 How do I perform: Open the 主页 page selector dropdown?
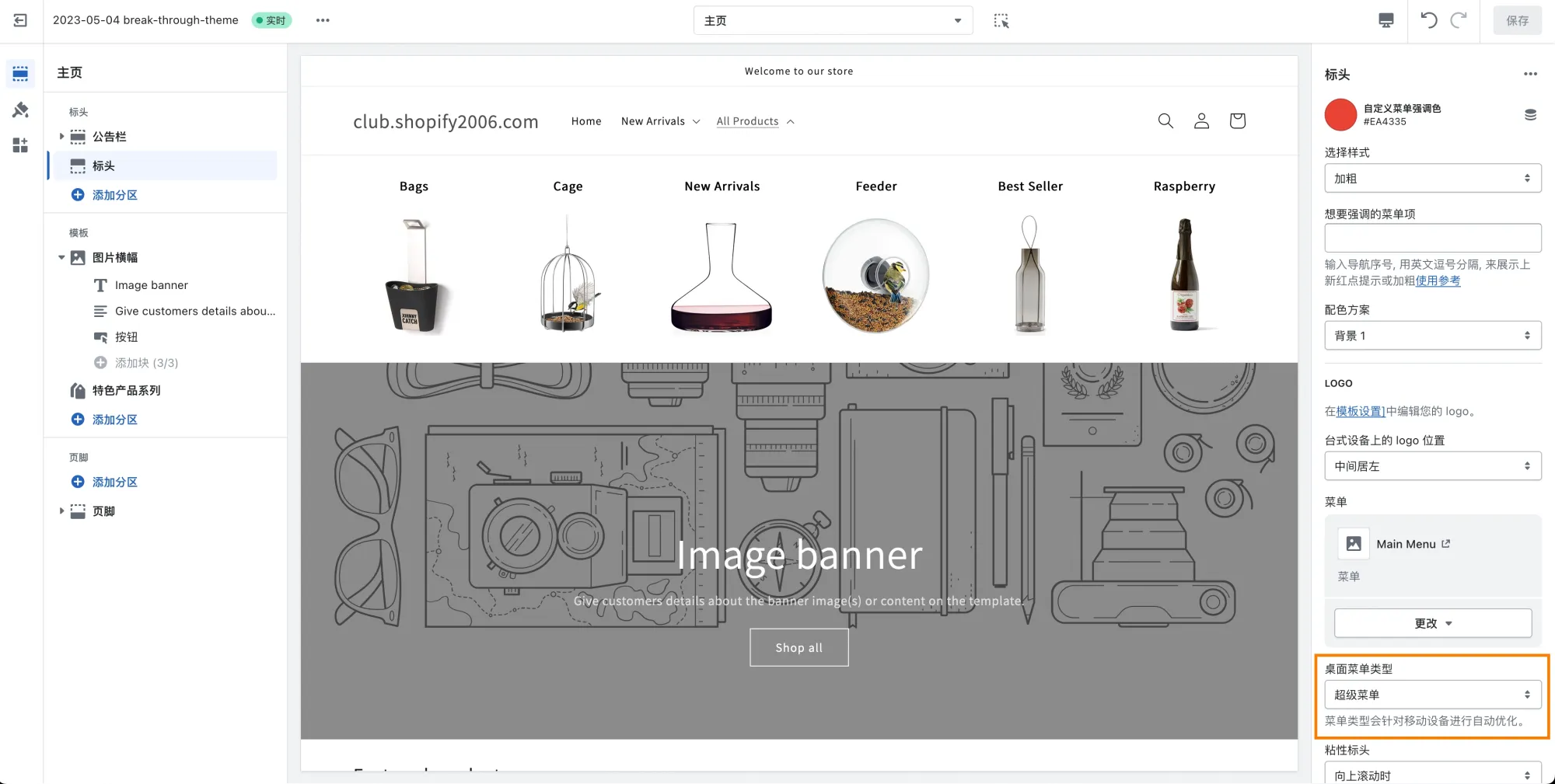pos(833,19)
